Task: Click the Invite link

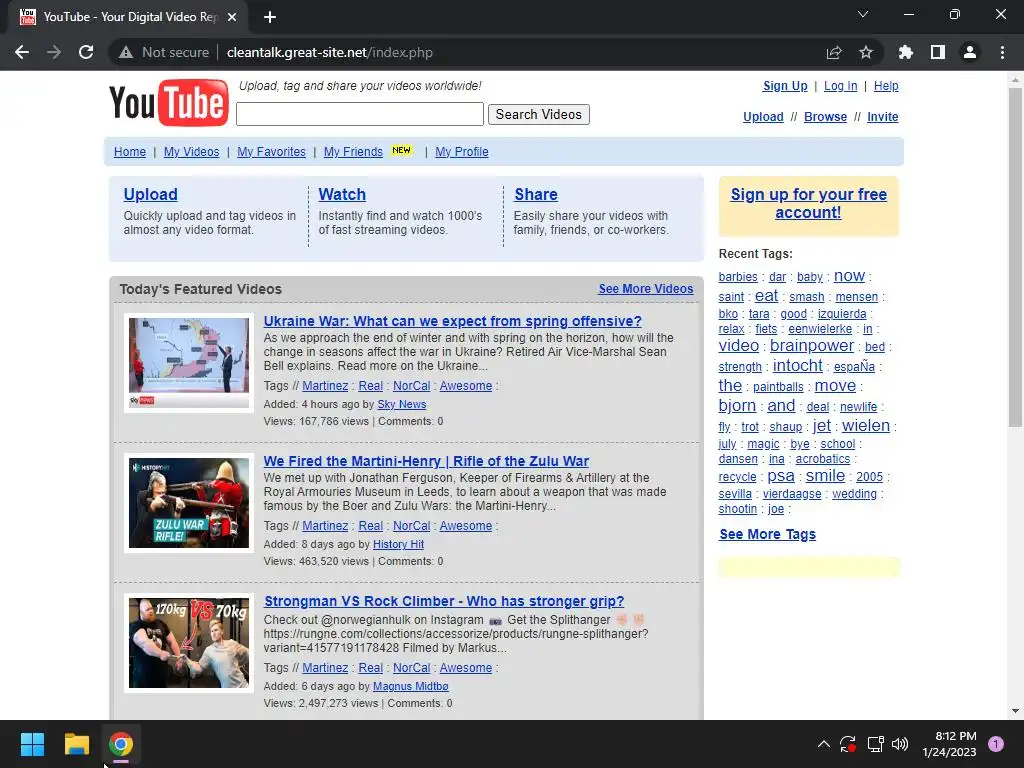Action: point(883,116)
